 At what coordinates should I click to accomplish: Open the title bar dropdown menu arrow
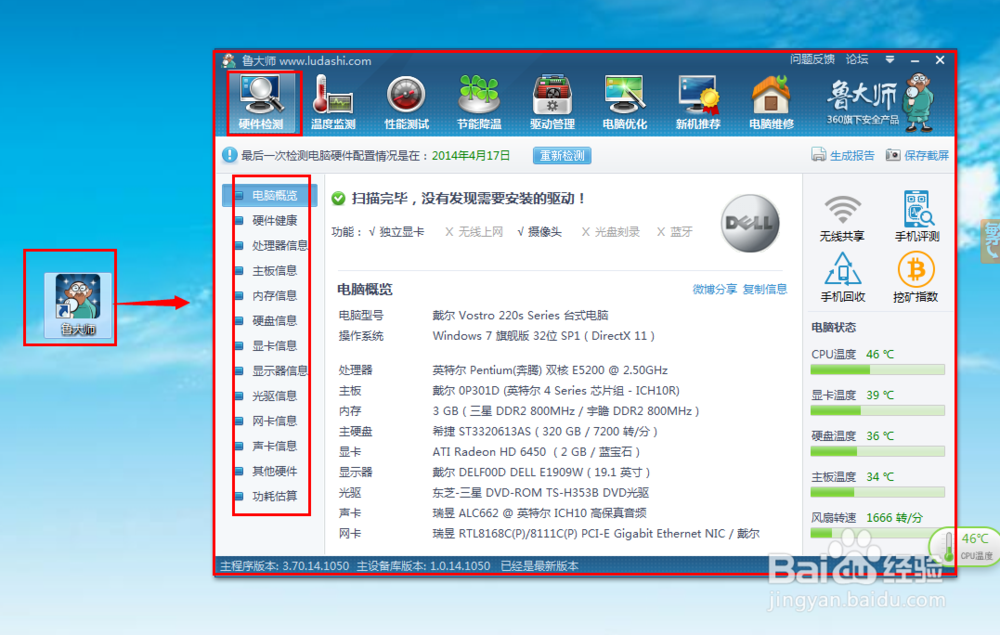890,60
